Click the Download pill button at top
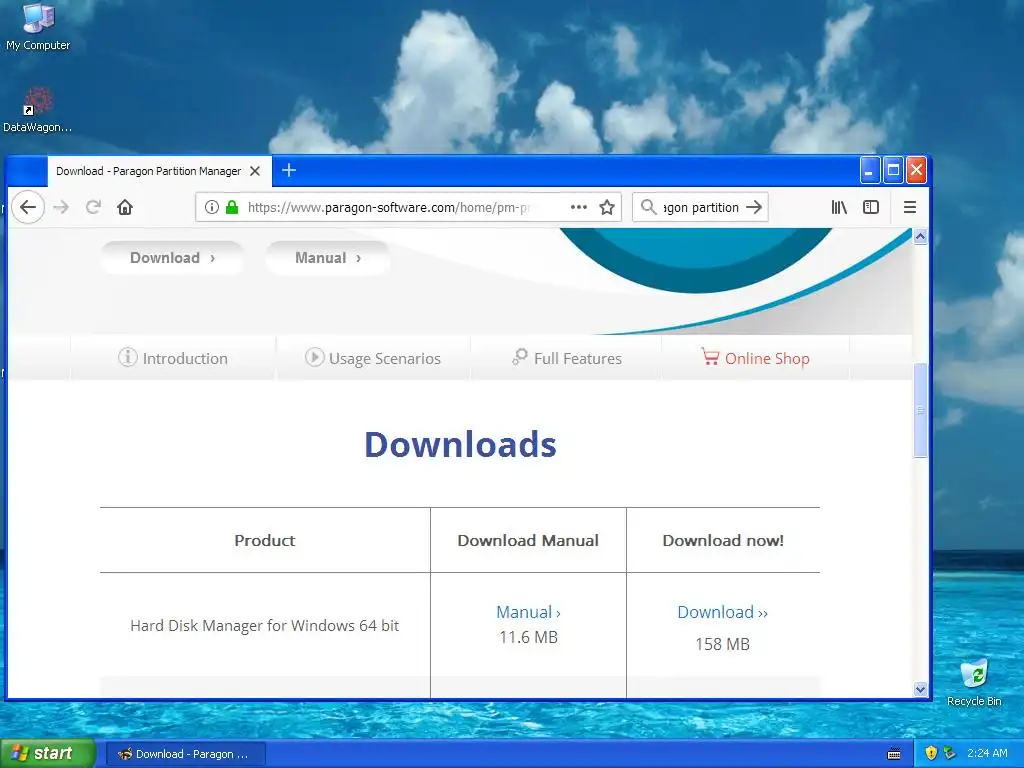Image resolution: width=1024 pixels, height=768 pixels. pyautogui.click(x=172, y=258)
